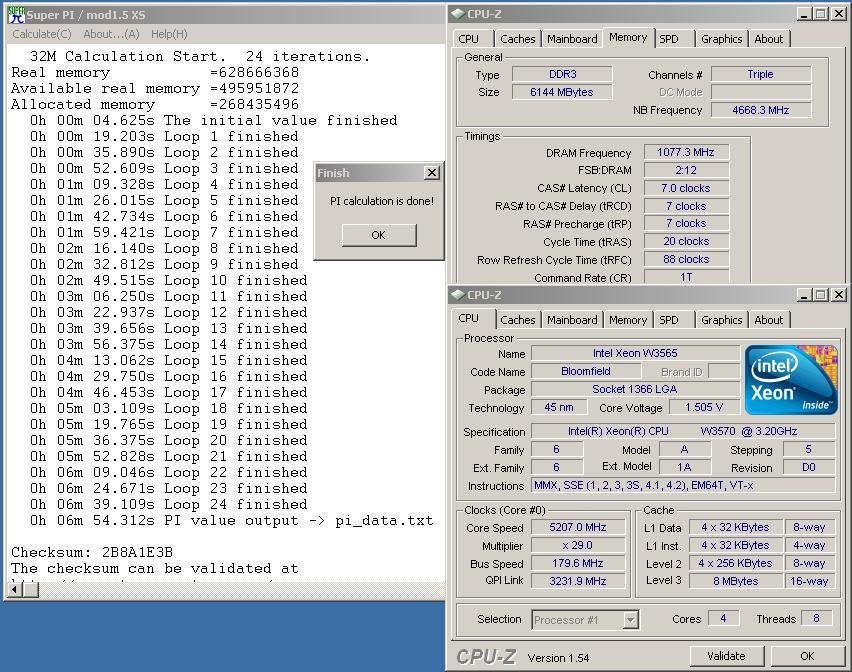Screen dimensions: 852x672
Task: Close the upper CPU-Z Memory window
Action: pyautogui.click(x=839, y=14)
